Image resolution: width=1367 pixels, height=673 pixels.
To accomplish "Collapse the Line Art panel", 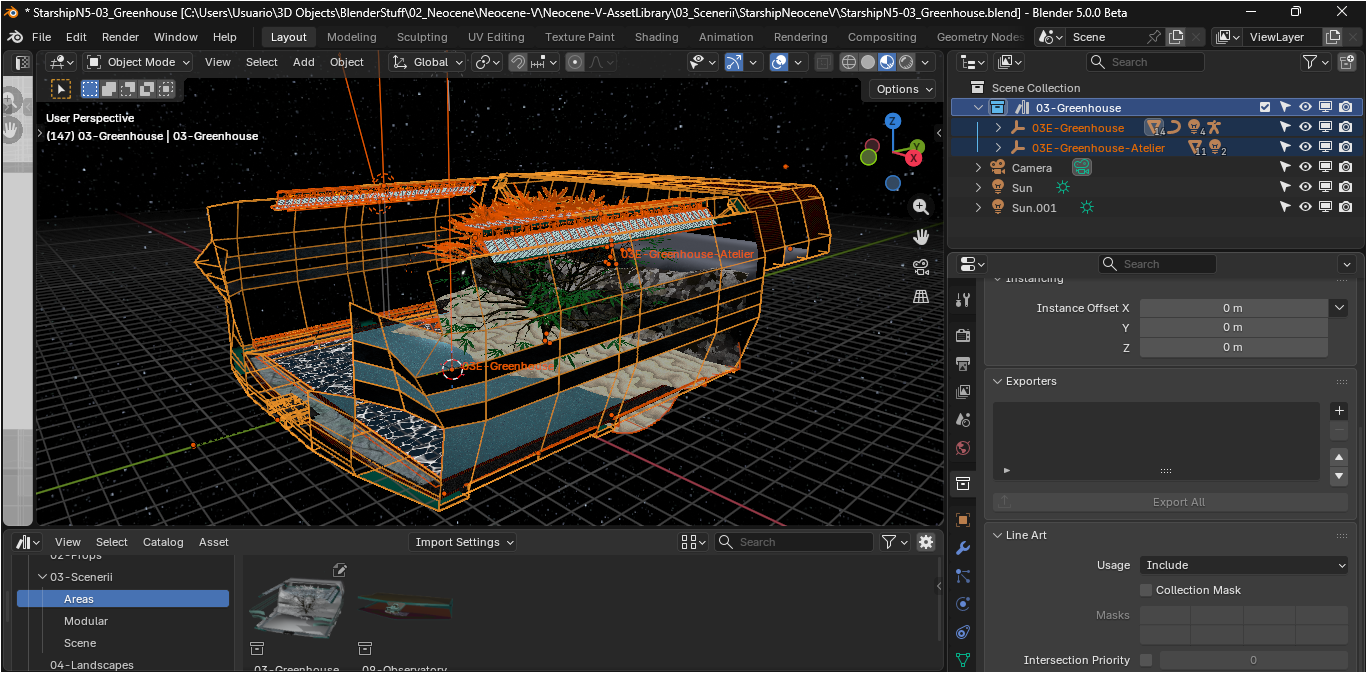I will (x=998, y=535).
